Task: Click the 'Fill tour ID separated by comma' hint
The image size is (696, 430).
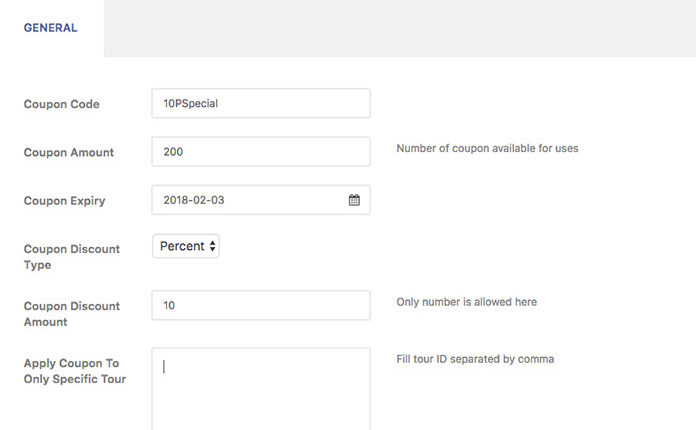Action: (475, 359)
